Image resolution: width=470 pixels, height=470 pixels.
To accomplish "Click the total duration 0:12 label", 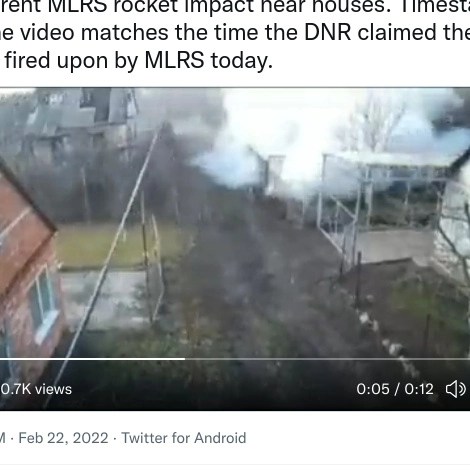I will click(x=419, y=389).
